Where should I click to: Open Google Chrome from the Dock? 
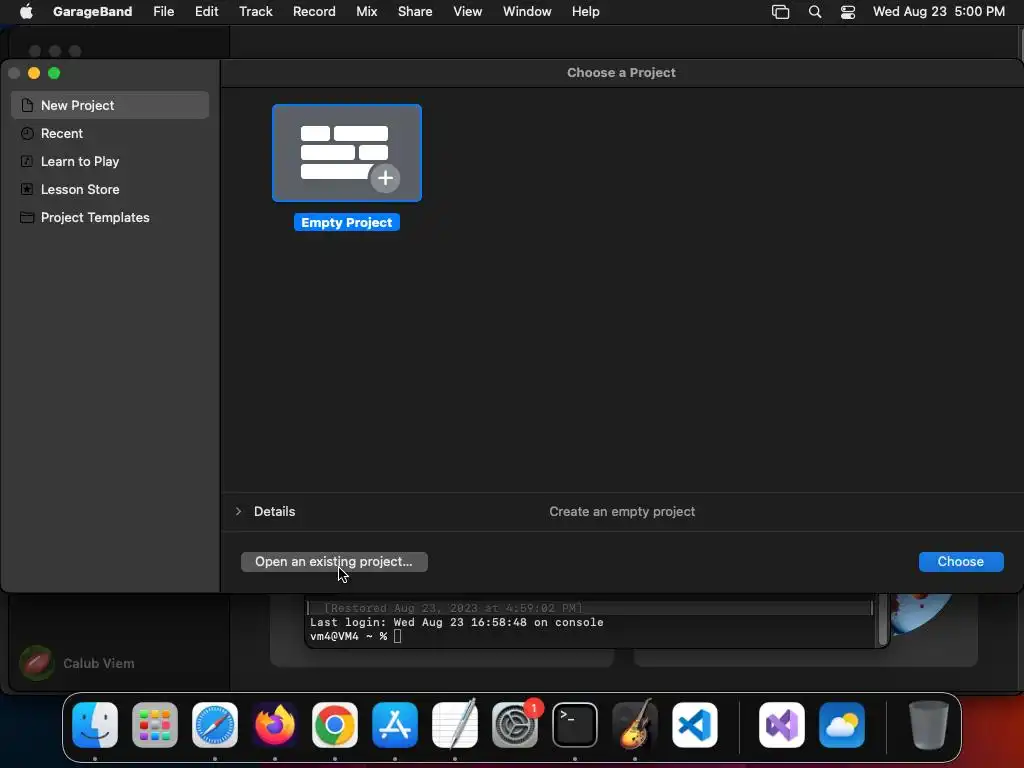click(x=335, y=725)
